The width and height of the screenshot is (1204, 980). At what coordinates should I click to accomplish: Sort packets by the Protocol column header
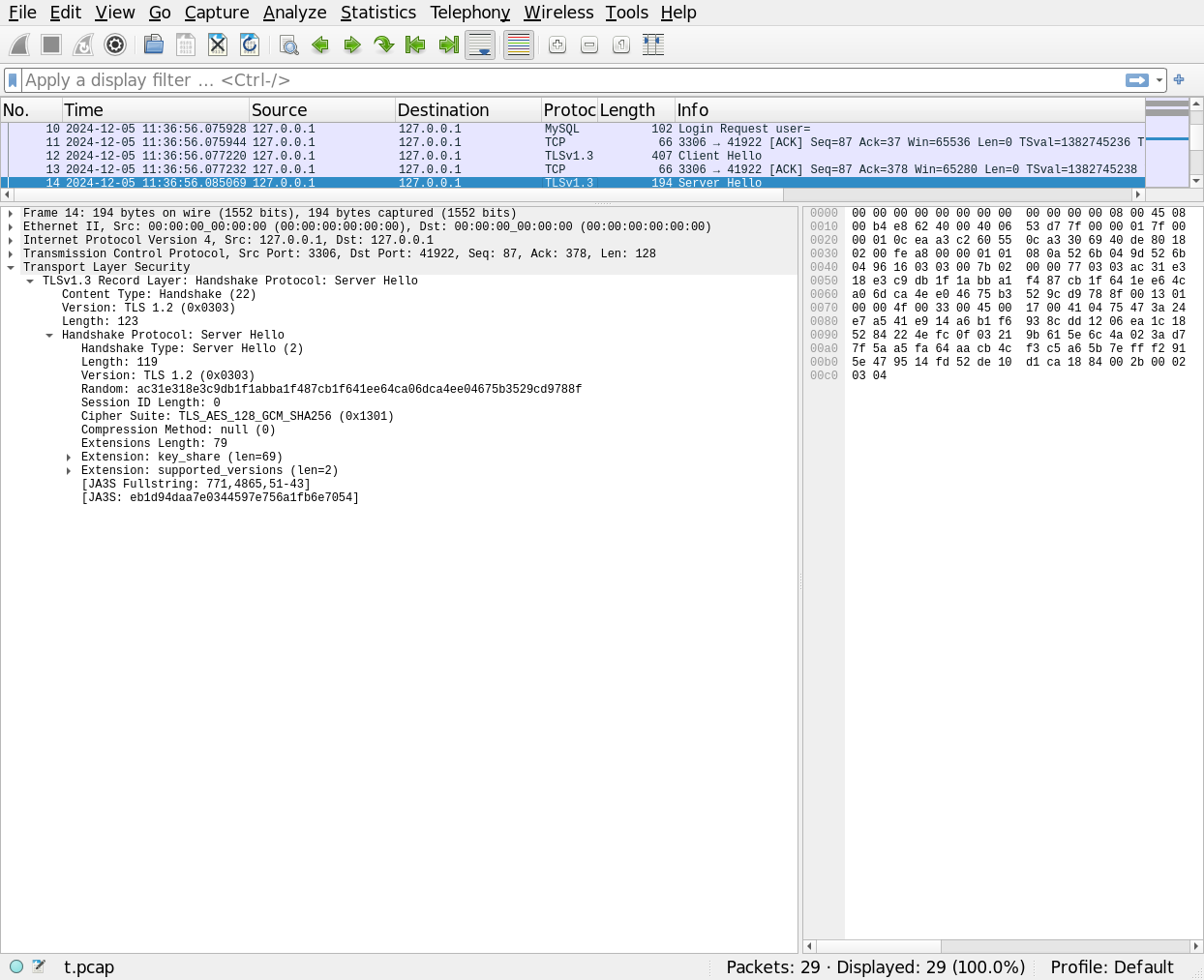[x=568, y=110]
